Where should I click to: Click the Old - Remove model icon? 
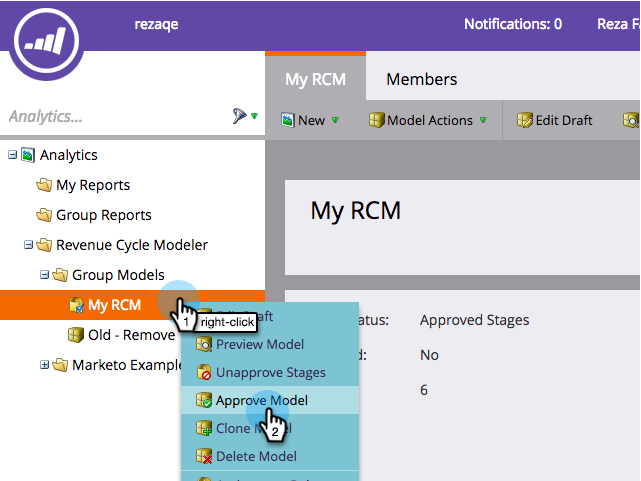(x=76, y=335)
